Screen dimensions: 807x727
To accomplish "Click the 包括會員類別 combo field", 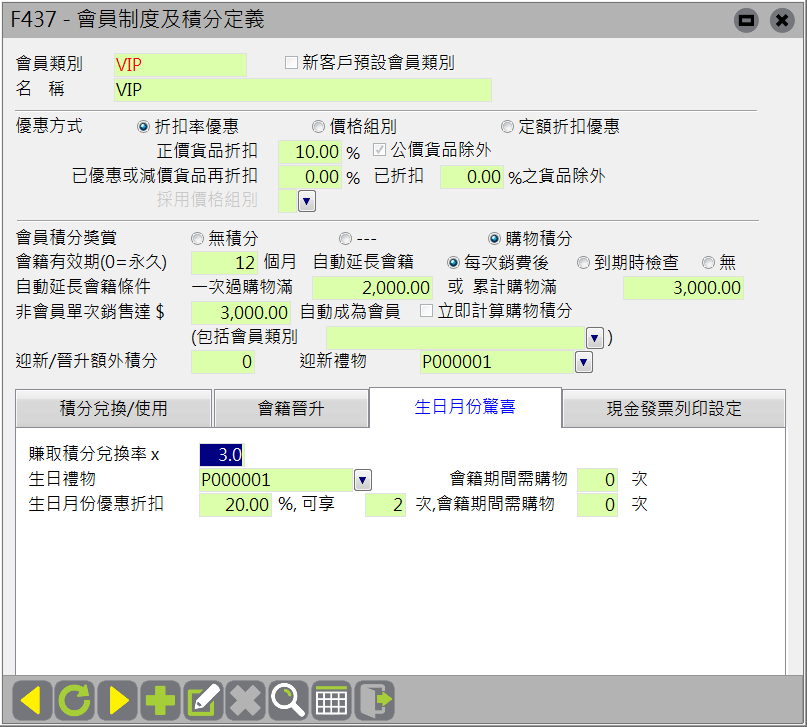I will [x=455, y=338].
